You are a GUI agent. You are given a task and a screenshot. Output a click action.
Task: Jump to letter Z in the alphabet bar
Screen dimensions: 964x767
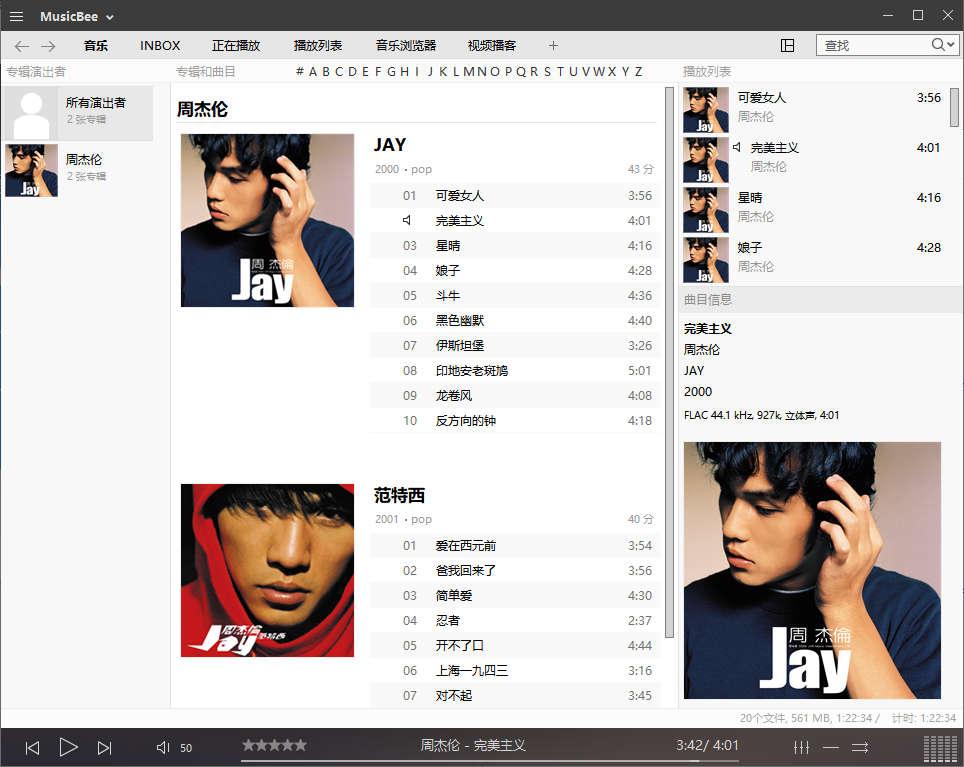pos(639,72)
